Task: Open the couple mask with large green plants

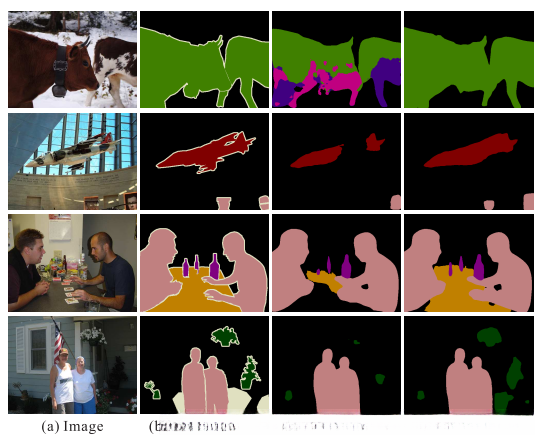Action: [x=469, y=365]
